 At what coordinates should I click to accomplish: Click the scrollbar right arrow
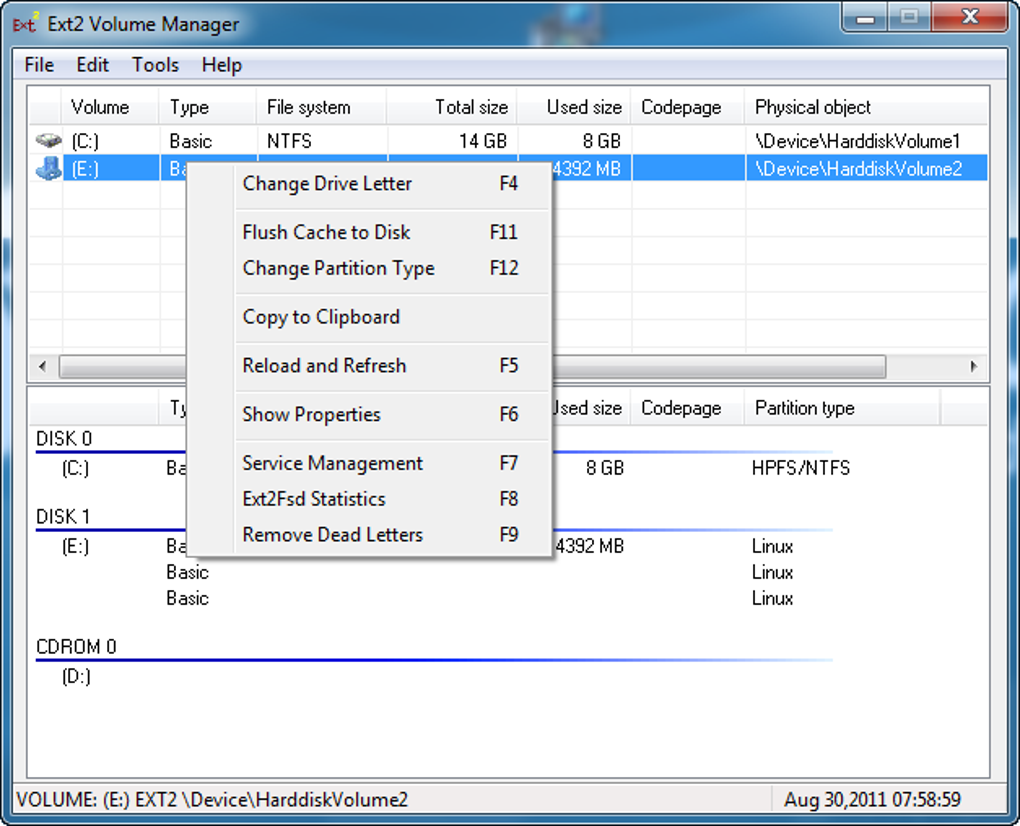(974, 366)
